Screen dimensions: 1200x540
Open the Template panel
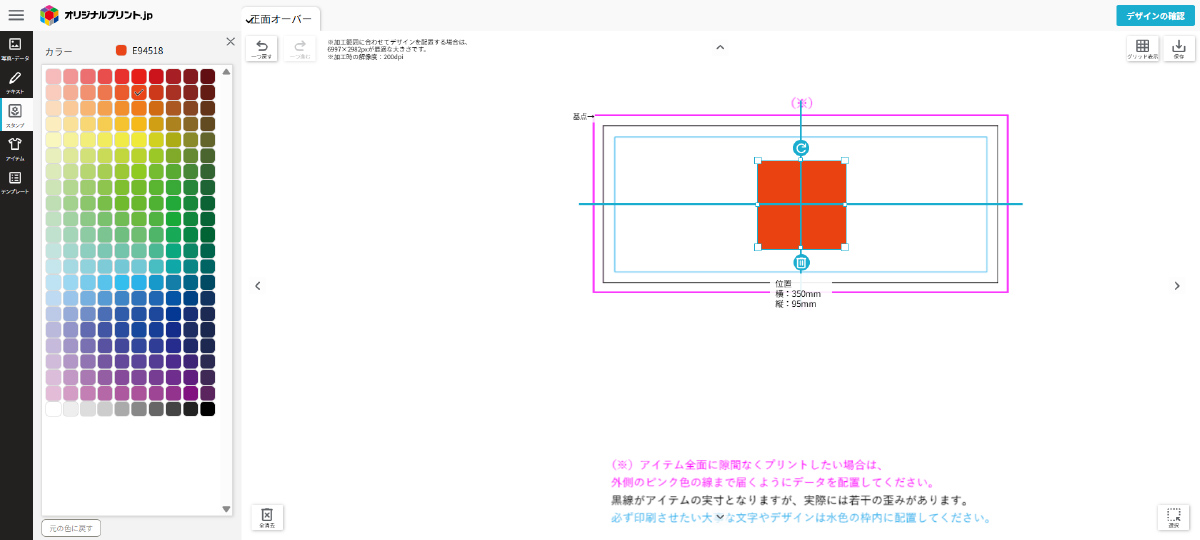pos(15,181)
